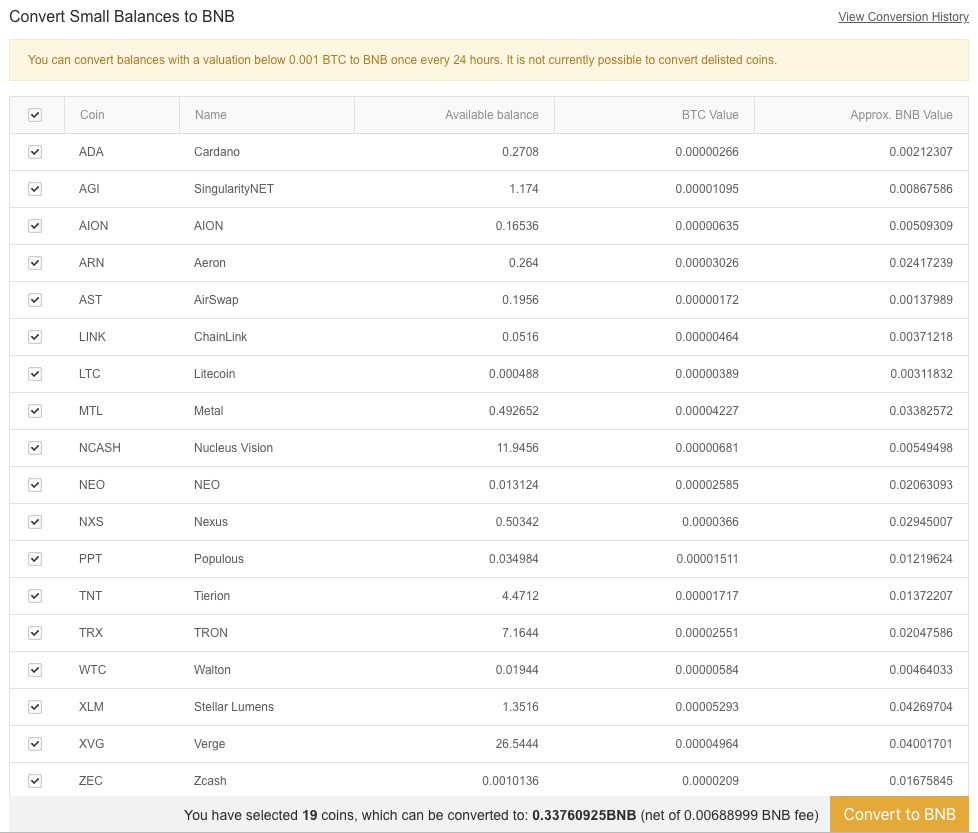The width and height of the screenshot is (978, 833).
Task: Select the MTL Metal row checkbox
Action: 35,411
